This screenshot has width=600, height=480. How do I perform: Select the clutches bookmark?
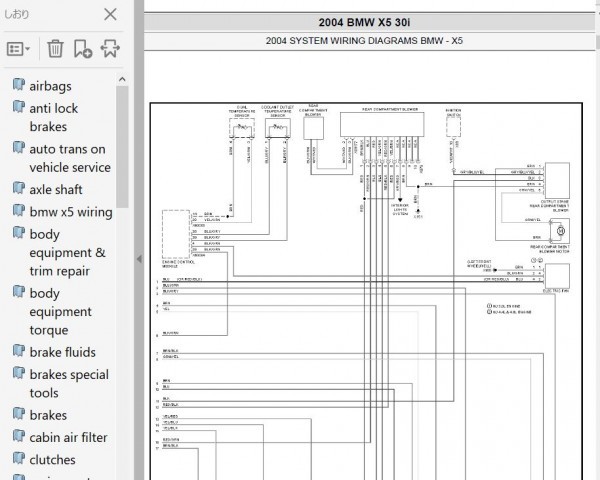click(x=52, y=460)
